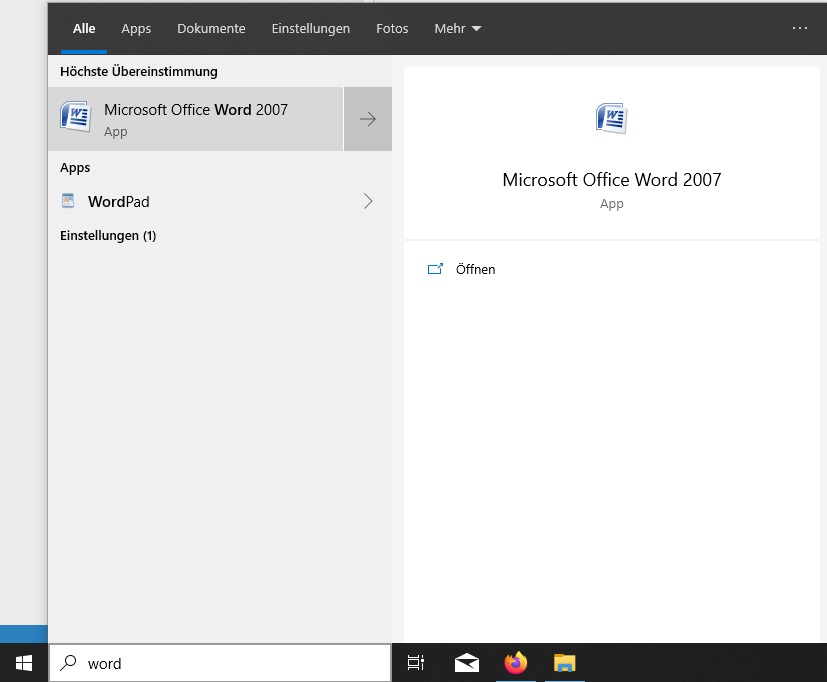Screen dimensions: 827x682
Task: Click the search box containing 'word'
Action: point(220,663)
